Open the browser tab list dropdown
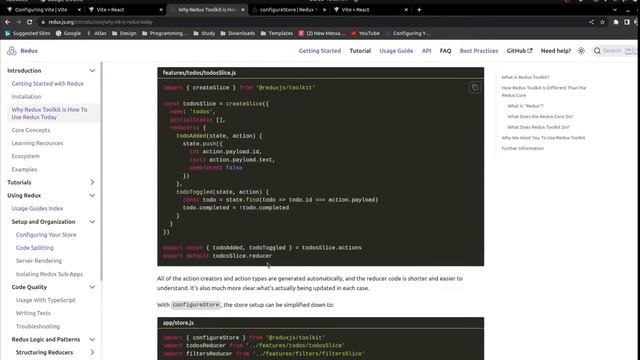 [x=615, y=9]
